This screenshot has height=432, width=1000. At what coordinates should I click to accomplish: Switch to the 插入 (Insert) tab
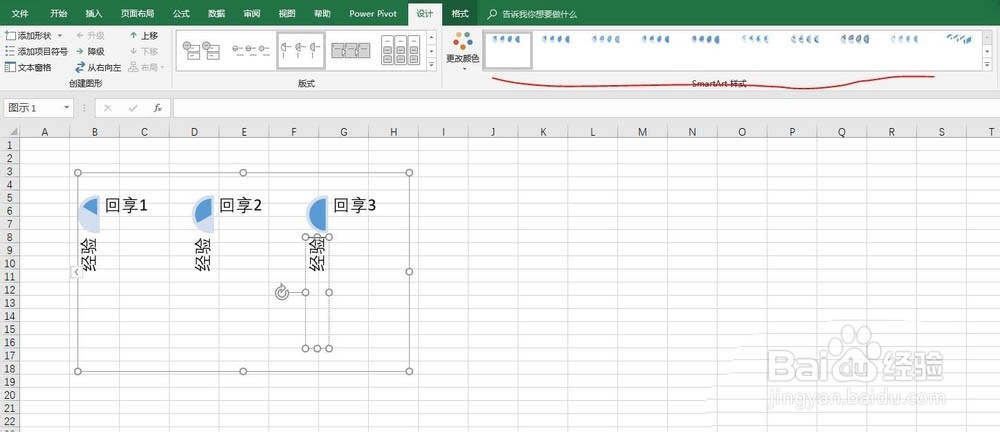[x=94, y=13]
